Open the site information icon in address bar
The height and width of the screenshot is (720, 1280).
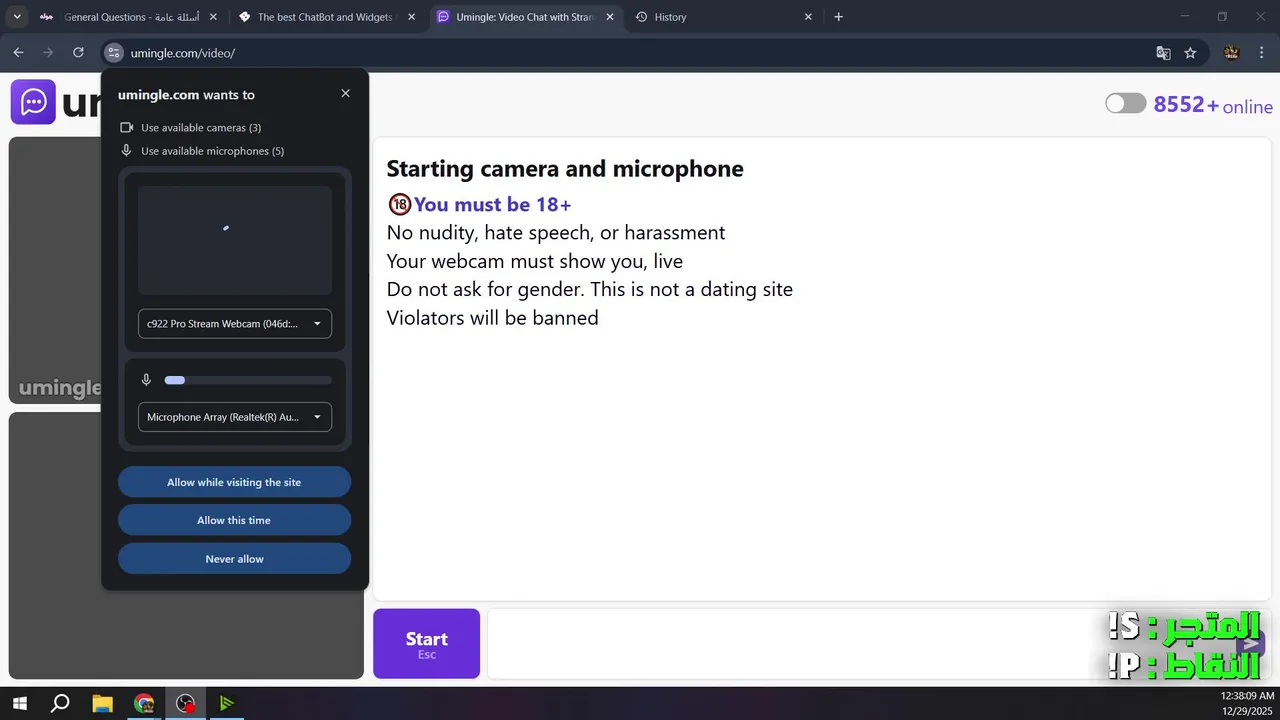click(x=113, y=53)
